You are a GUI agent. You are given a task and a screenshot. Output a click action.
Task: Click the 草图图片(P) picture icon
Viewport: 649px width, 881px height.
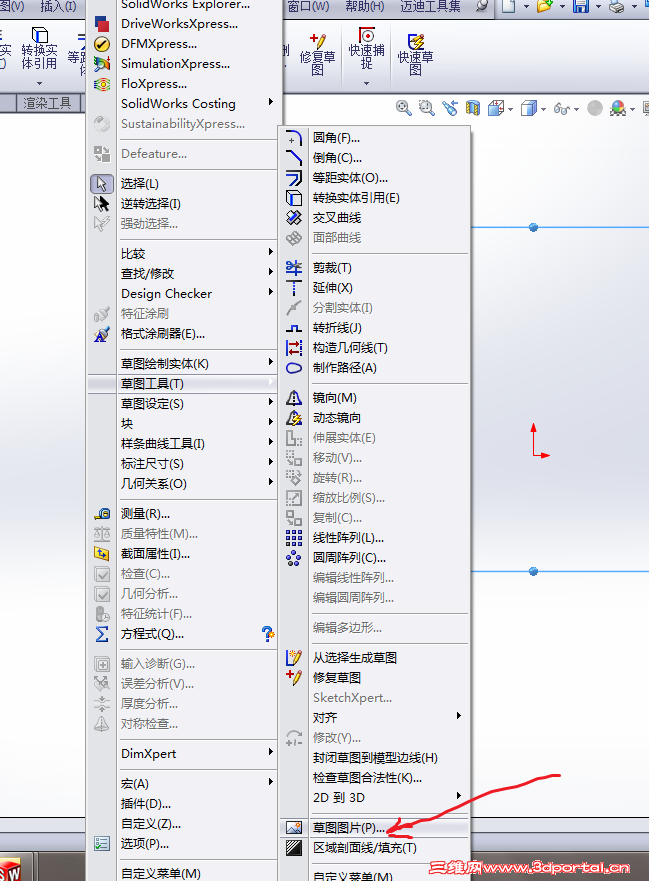point(293,828)
